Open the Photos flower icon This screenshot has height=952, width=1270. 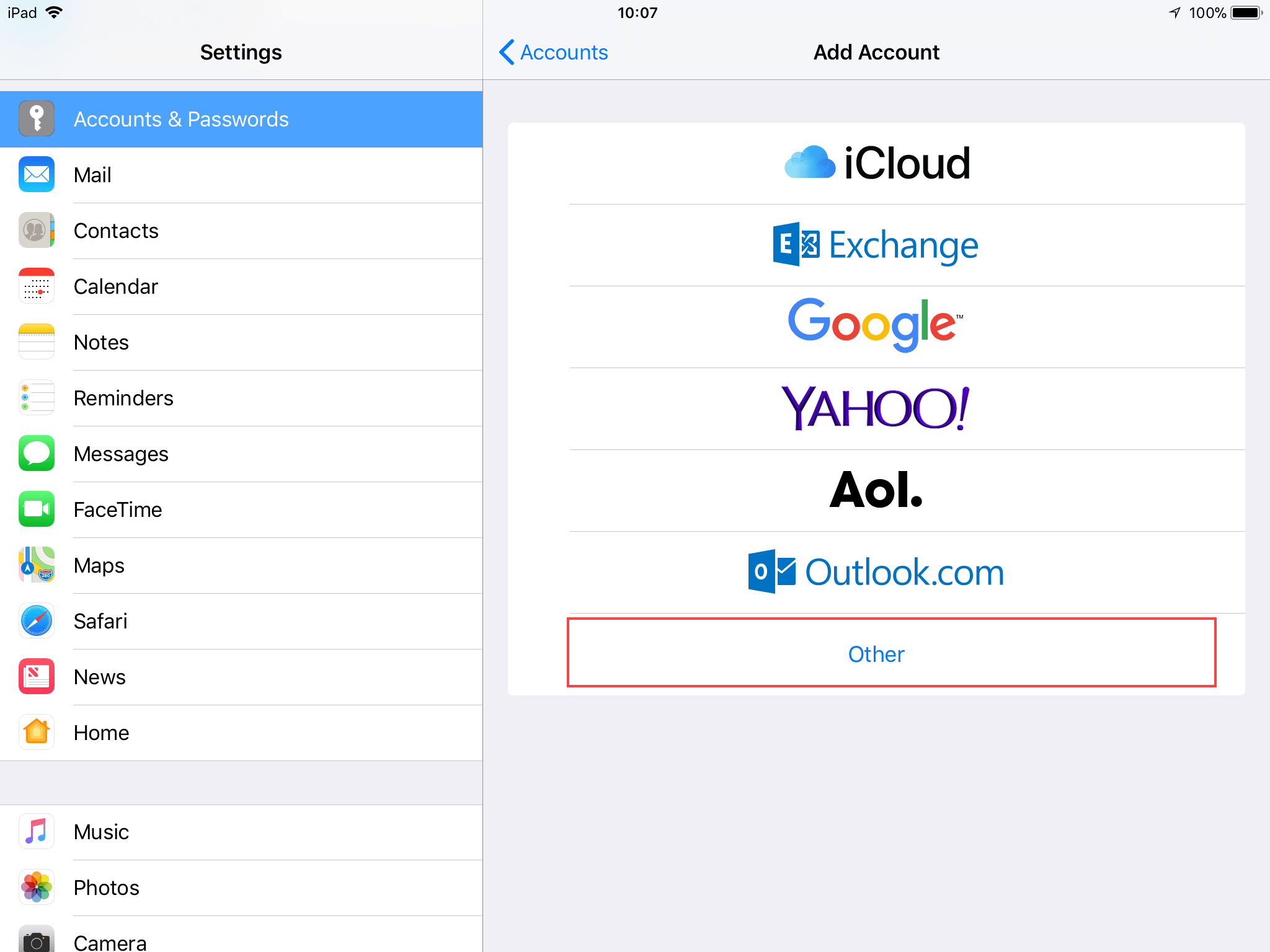pos(37,888)
